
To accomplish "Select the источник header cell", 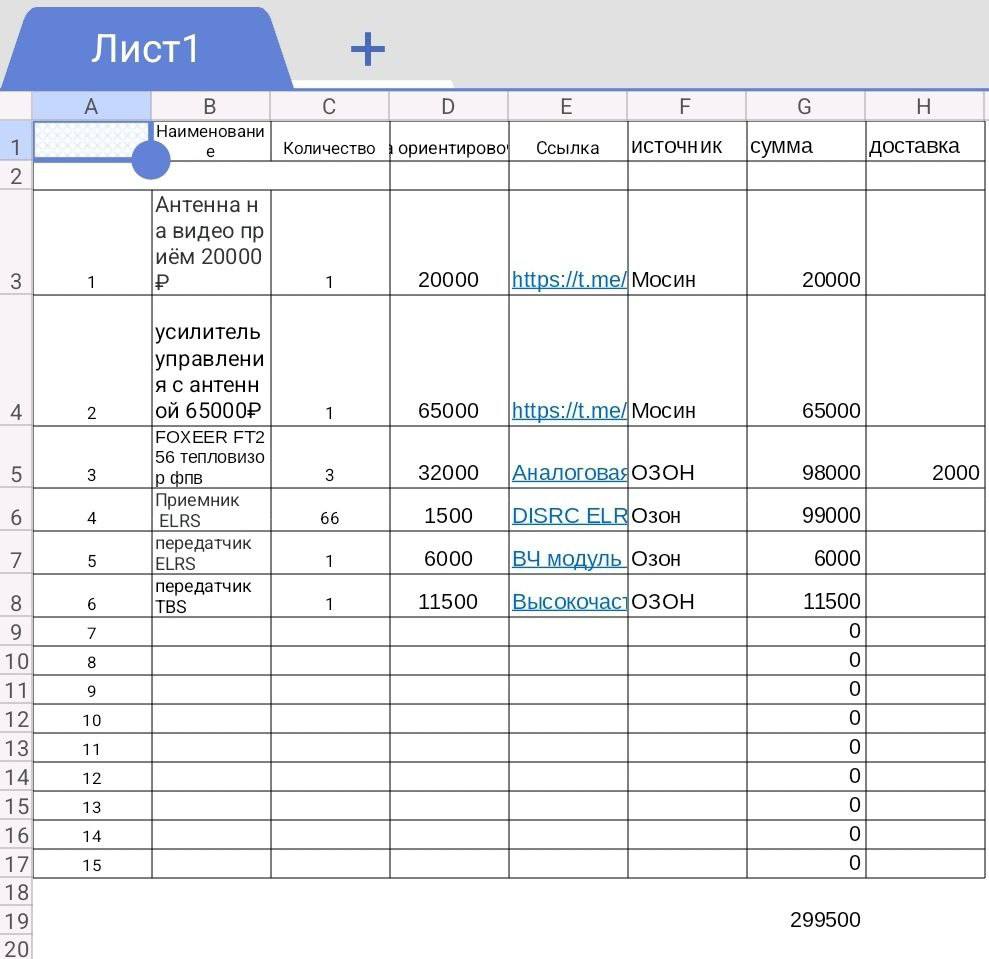I will pos(688,141).
